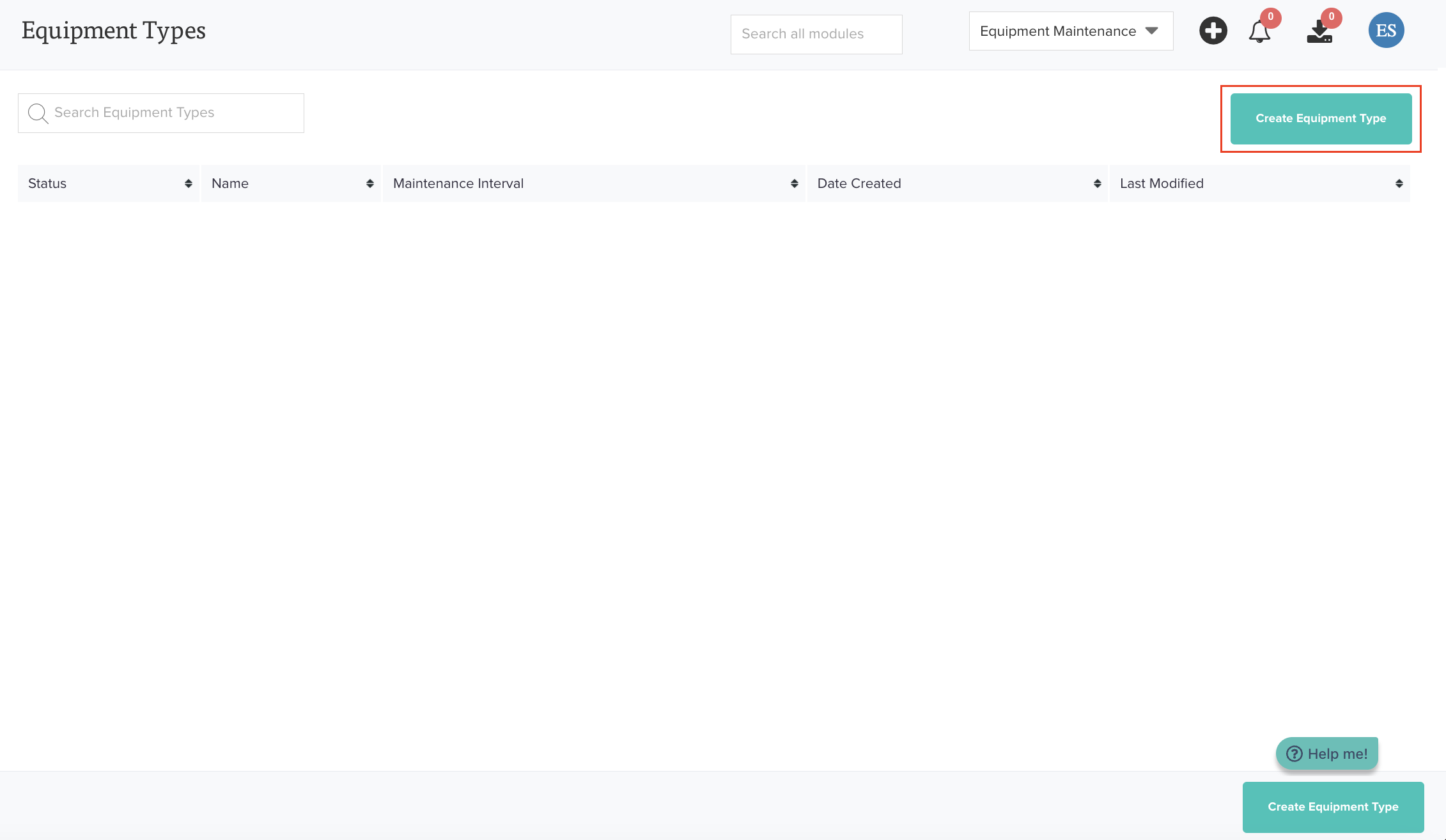Click the Equipment Maintenance dropdown arrow

[1152, 31]
